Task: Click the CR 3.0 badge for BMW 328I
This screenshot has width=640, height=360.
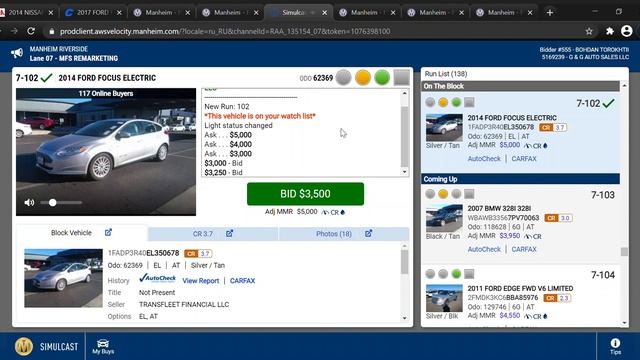Action: [x=558, y=218]
